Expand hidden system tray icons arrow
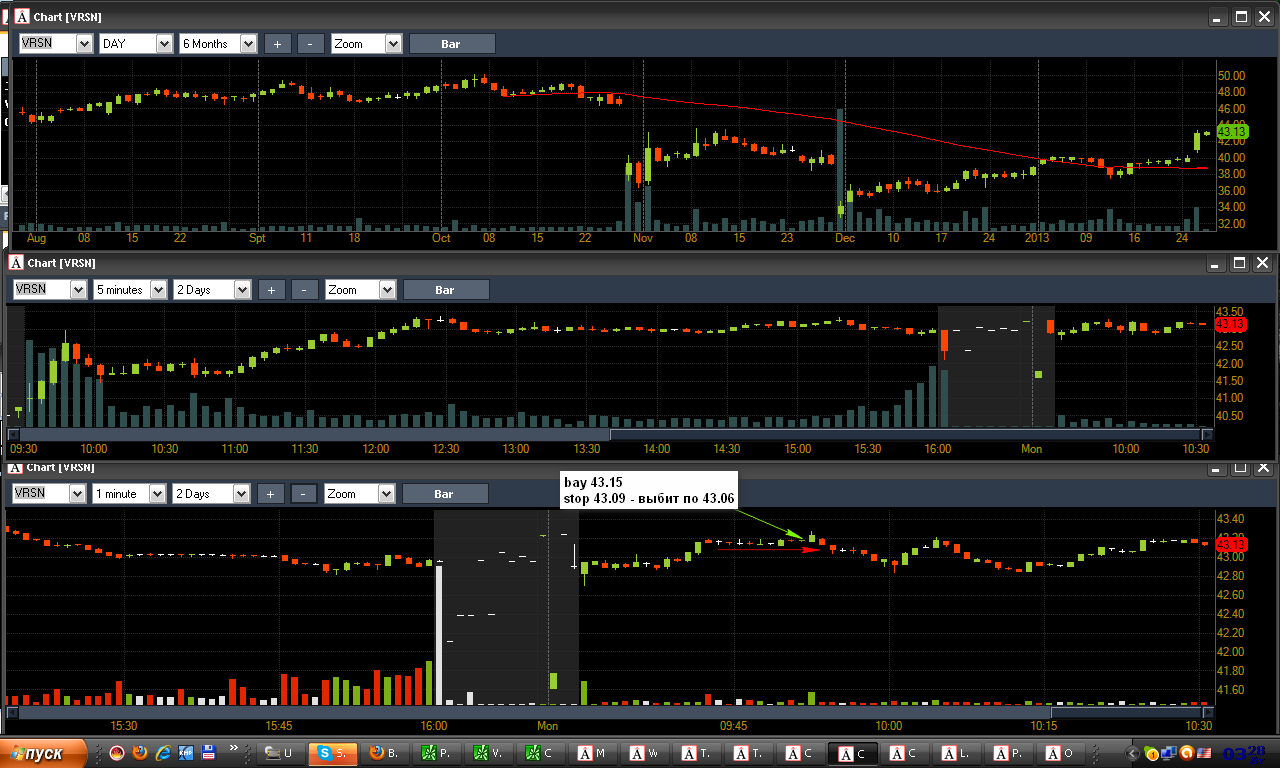 [1134, 753]
